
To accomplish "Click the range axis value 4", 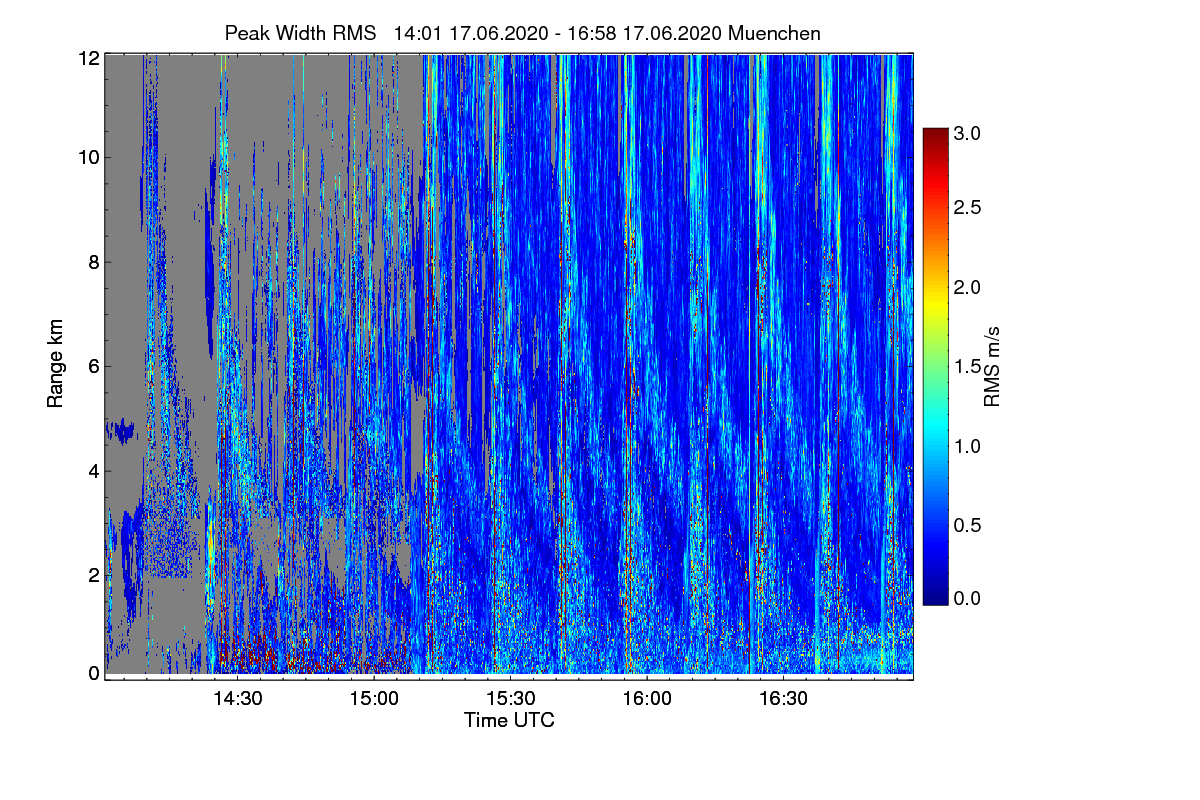I will coord(94,470).
